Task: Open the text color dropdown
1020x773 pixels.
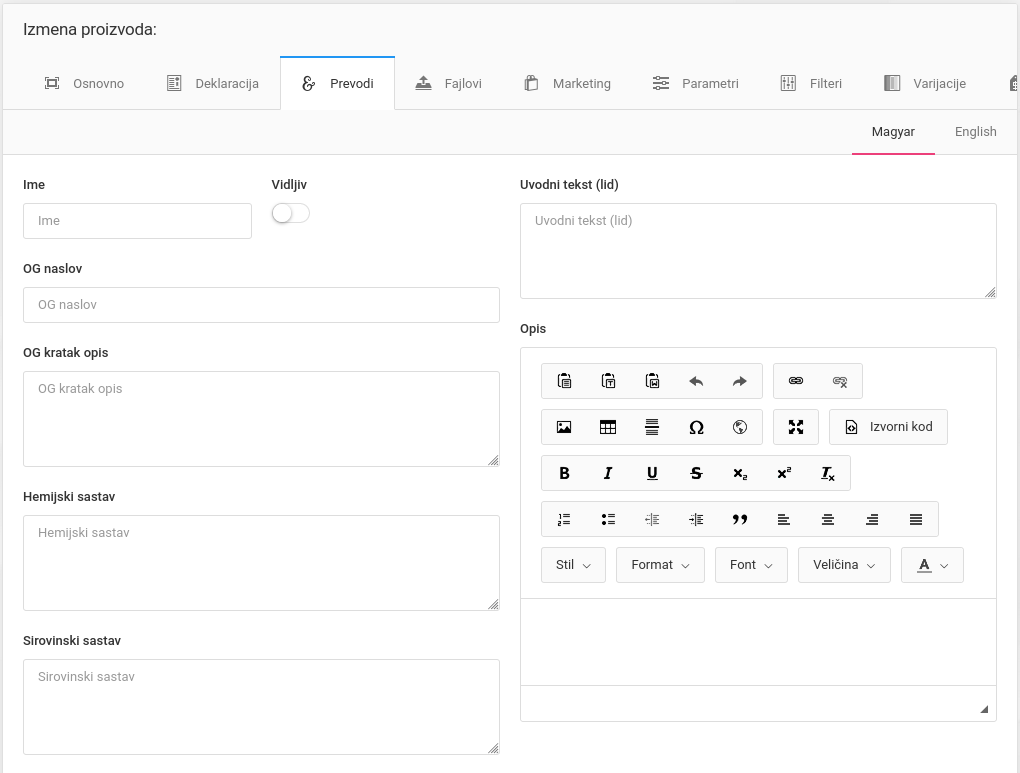Action: coord(932,565)
